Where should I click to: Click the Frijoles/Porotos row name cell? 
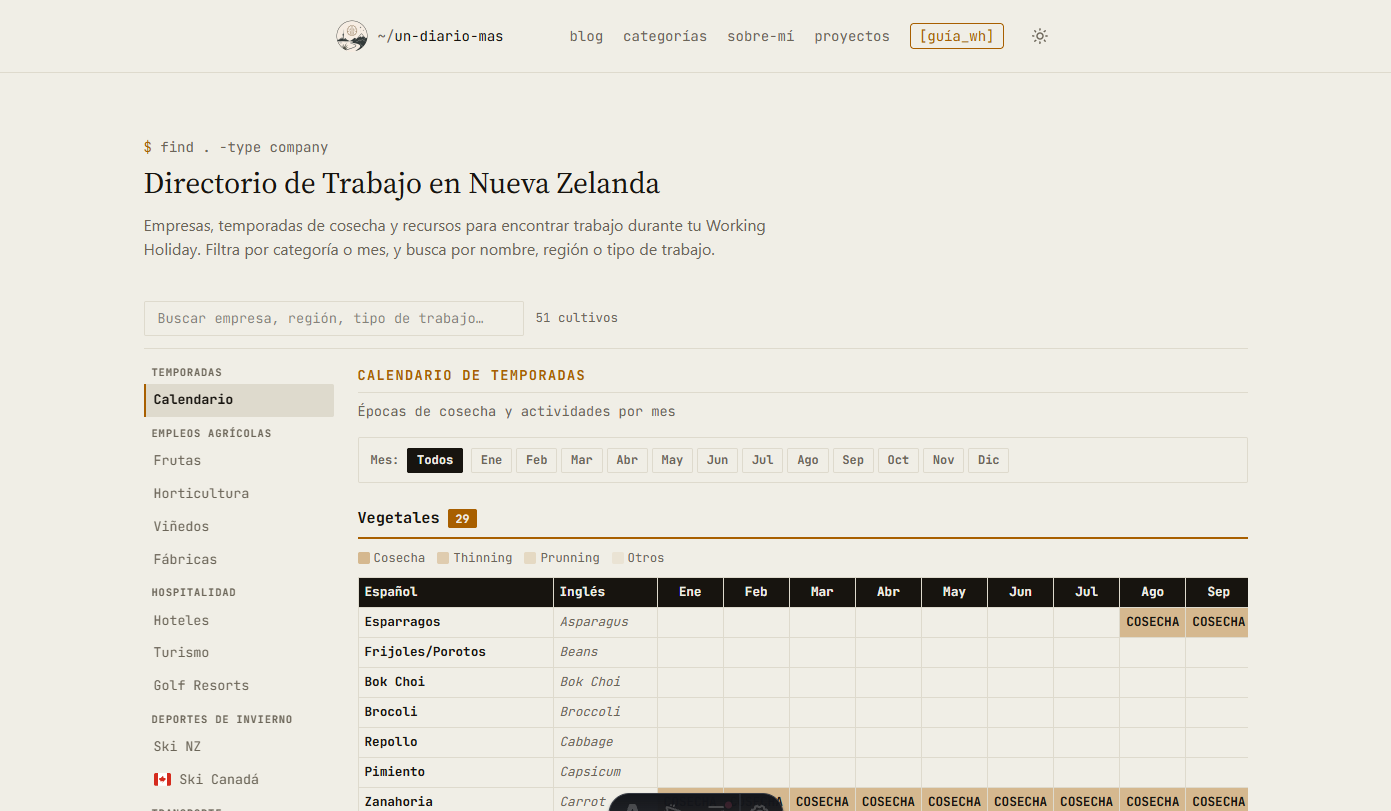(456, 652)
